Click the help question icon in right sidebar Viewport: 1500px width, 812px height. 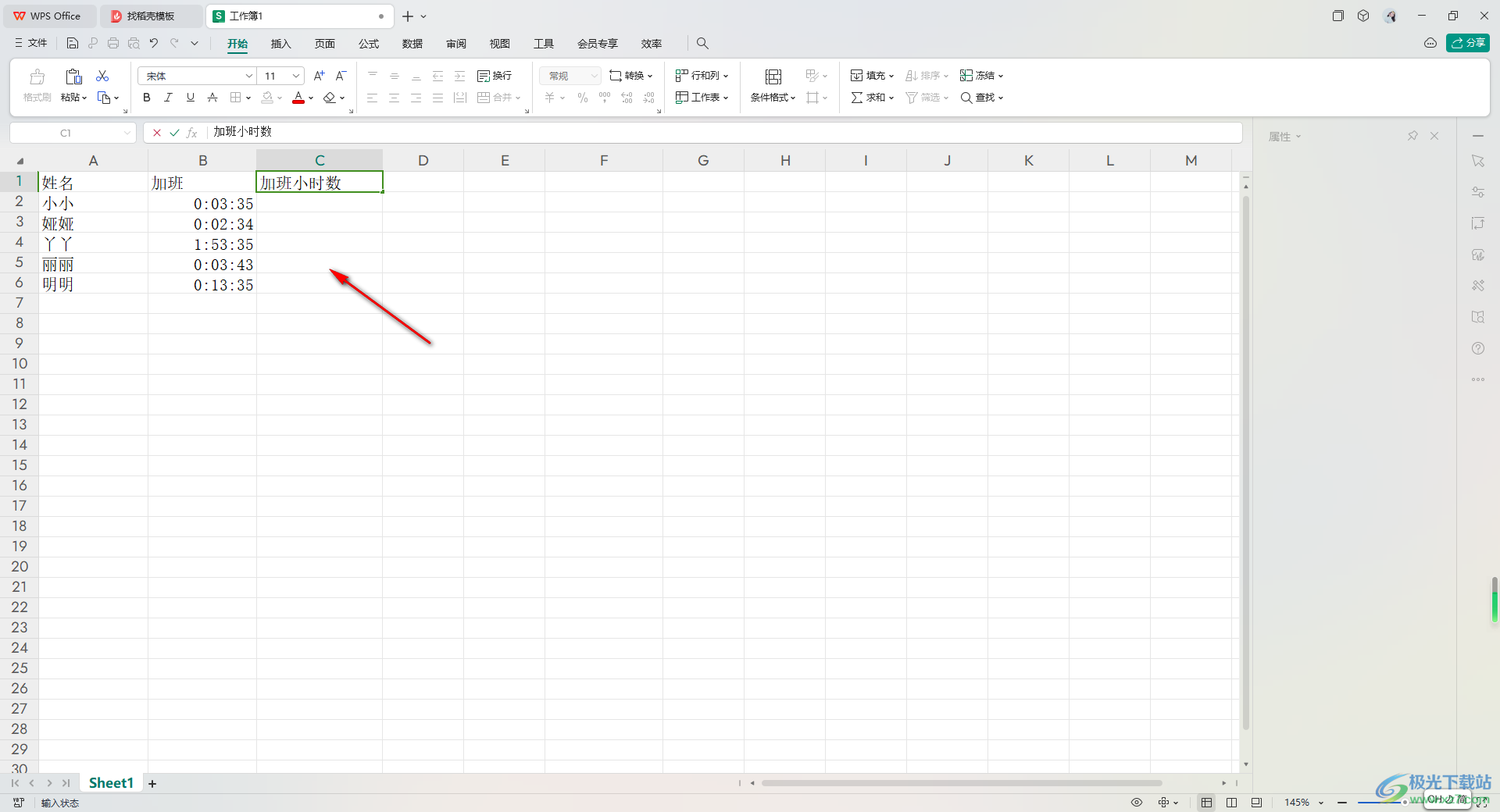point(1478,348)
